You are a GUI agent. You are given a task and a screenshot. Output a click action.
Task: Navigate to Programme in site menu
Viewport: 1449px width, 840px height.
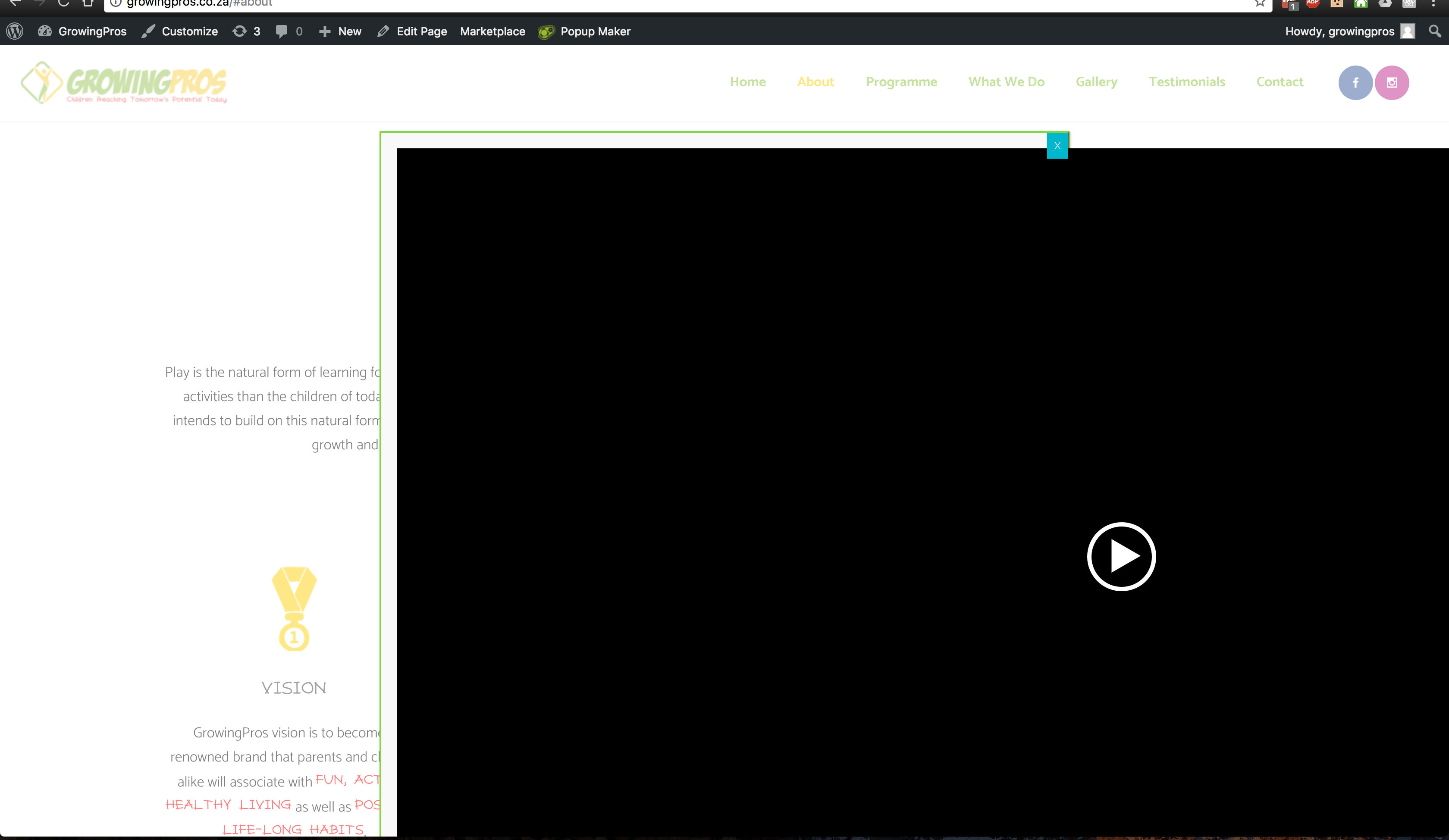pyautogui.click(x=901, y=81)
